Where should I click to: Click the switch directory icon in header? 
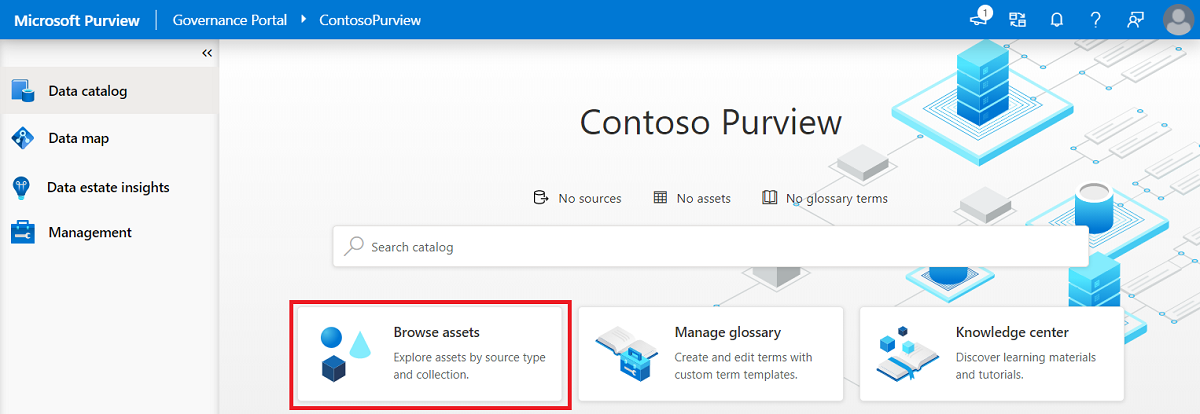click(1018, 19)
